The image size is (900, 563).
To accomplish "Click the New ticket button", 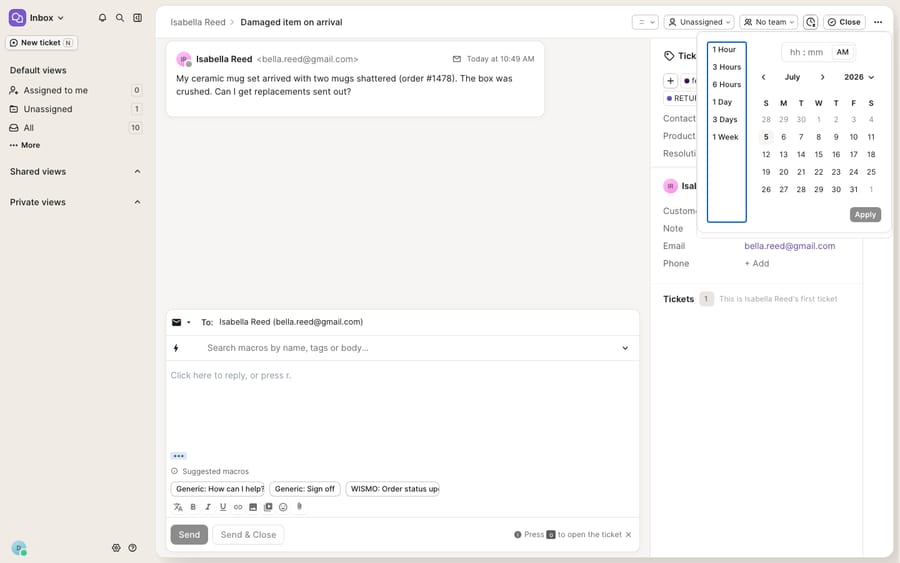I will (41, 42).
